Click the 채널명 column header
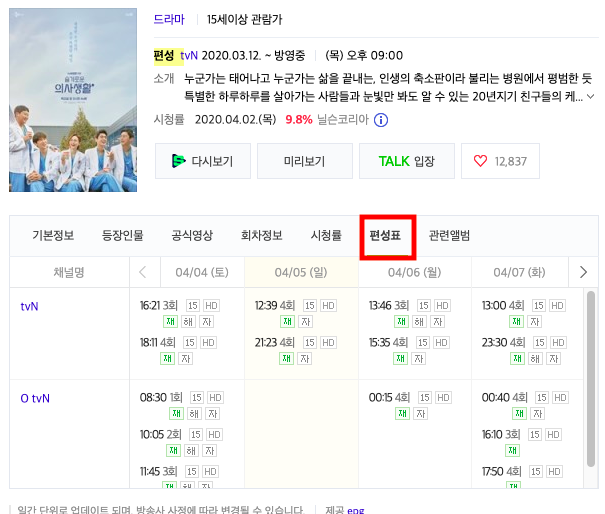Viewport: 605px width, 514px height. [69, 272]
